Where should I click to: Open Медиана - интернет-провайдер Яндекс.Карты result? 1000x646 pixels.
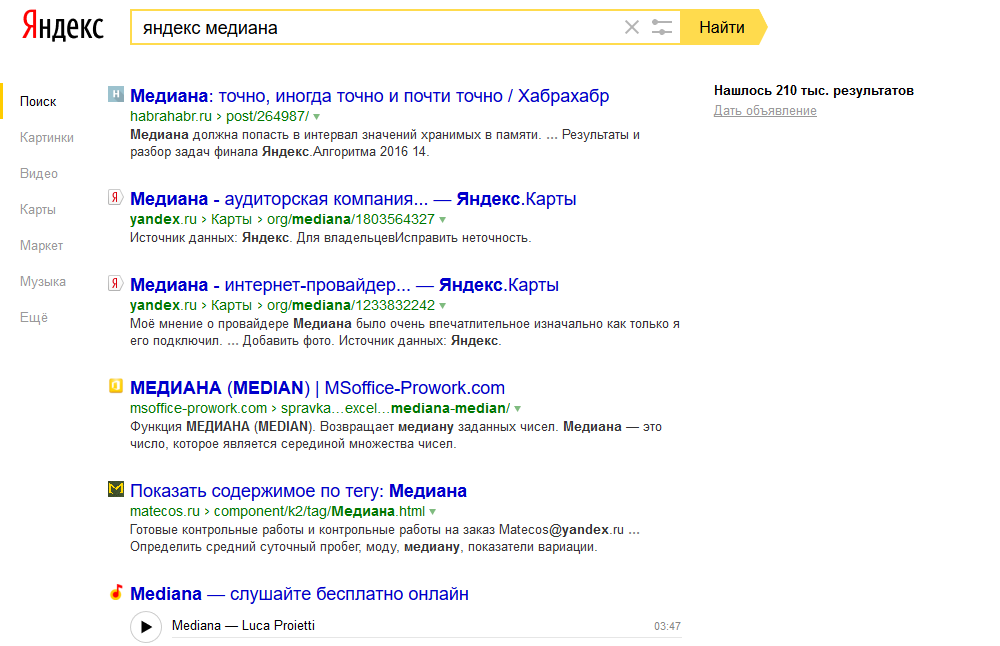[x=344, y=284]
